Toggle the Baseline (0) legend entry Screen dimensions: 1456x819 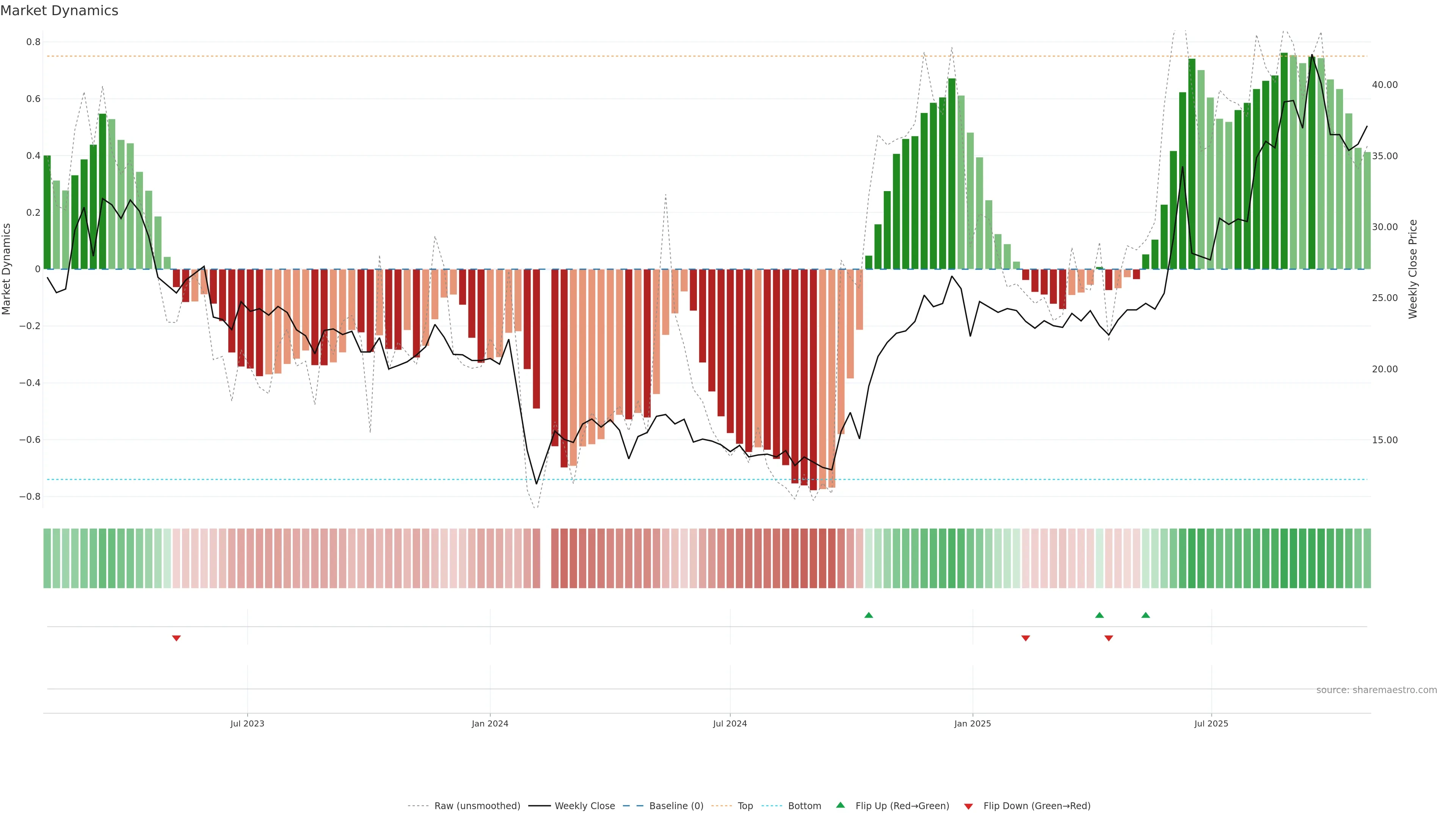coord(676,806)
